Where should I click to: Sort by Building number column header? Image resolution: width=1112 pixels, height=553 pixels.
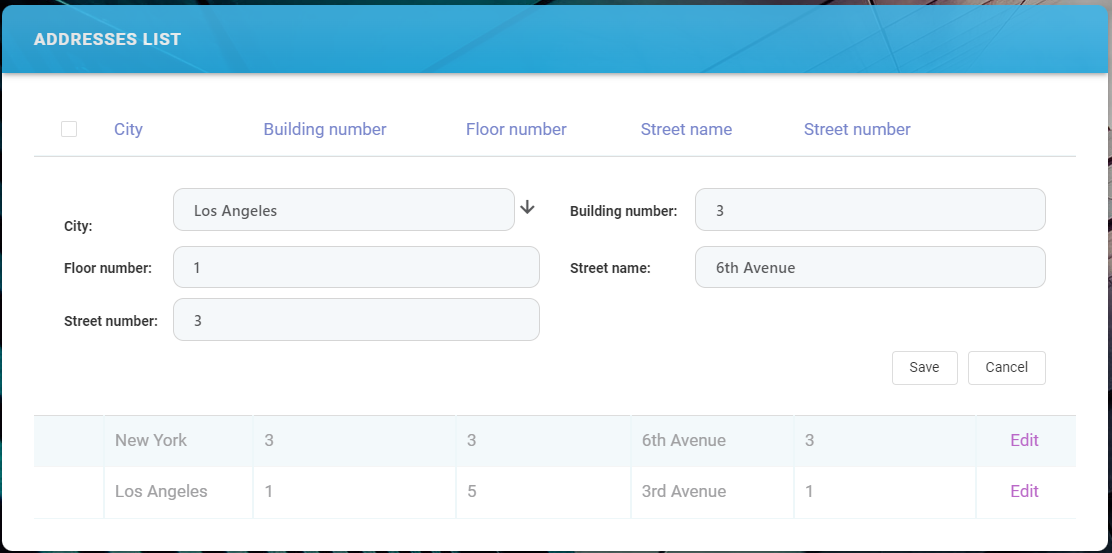tap(325, 129)
